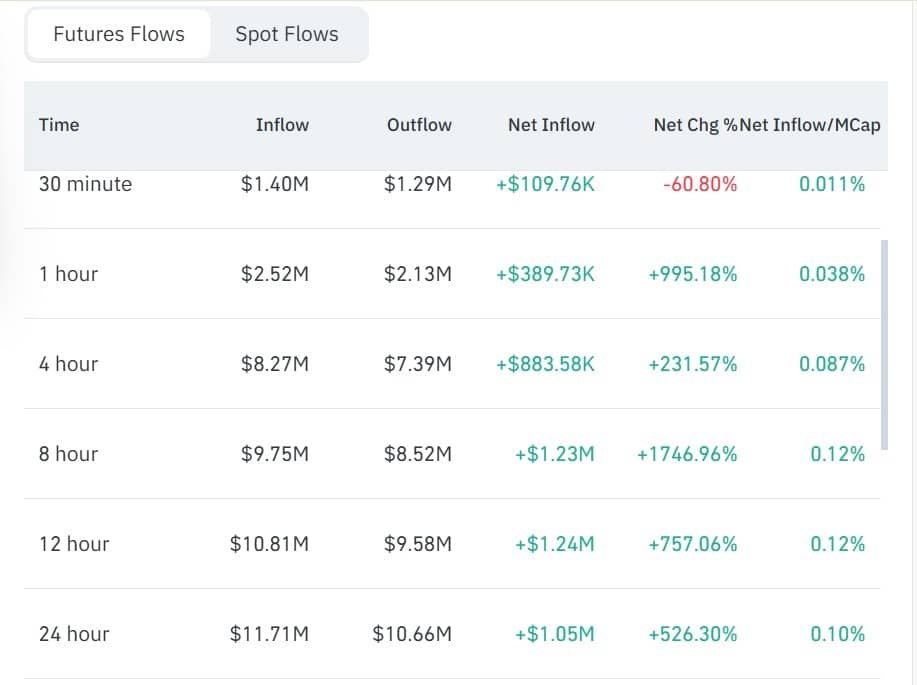Open the Spot Flows tab
This screenshot has height=685, width=917.
287,34
